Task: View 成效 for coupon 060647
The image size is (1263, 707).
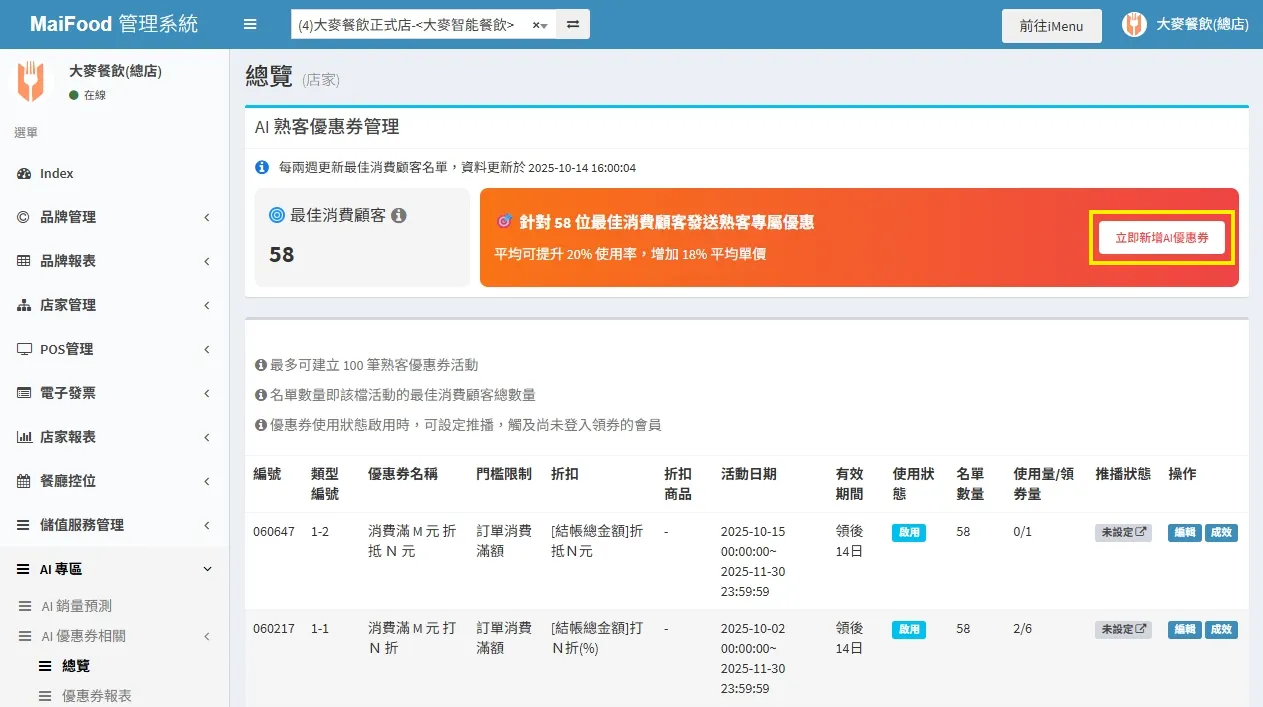Action: (1221, 533)
